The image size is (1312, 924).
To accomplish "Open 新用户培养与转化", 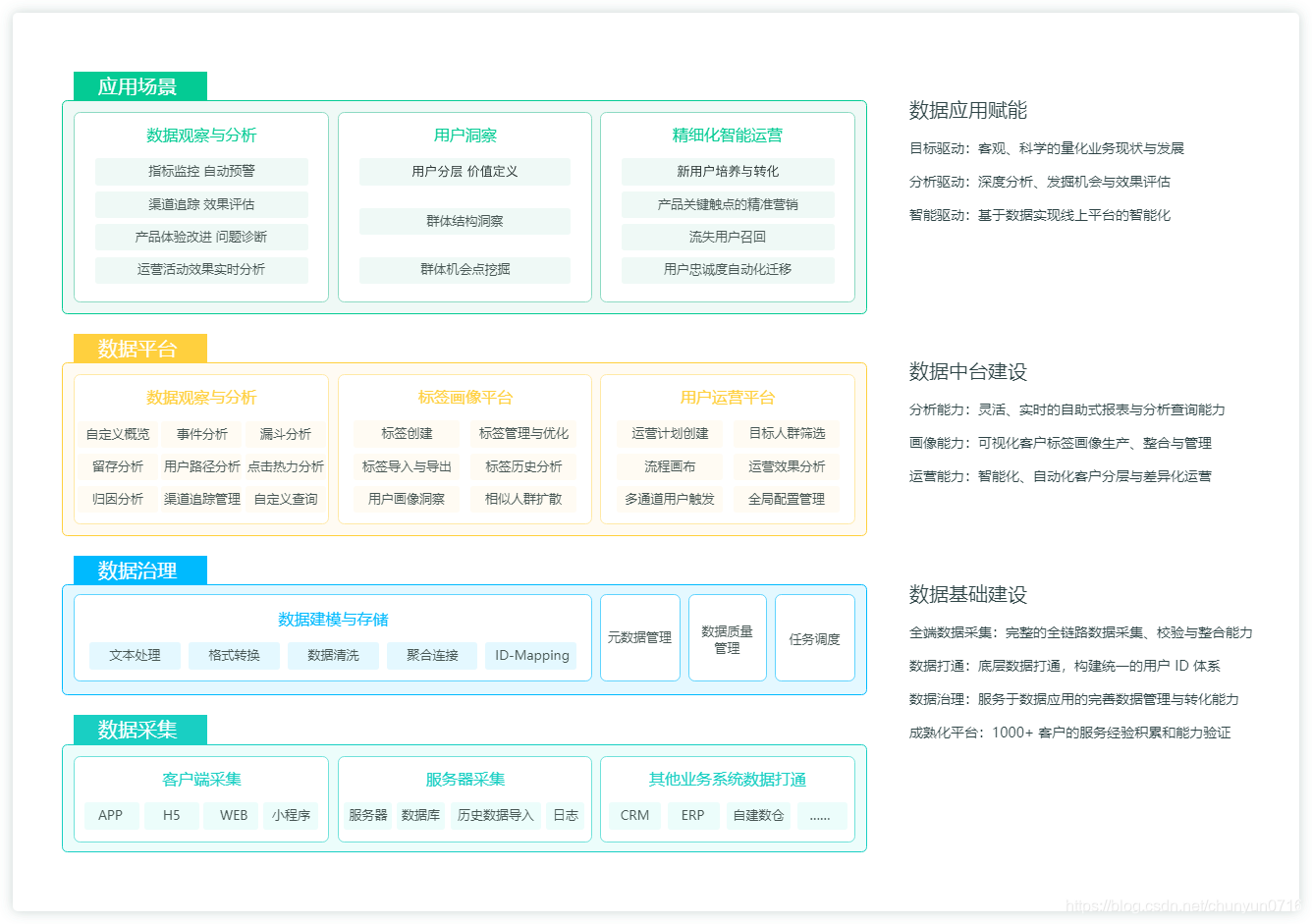I will [x=727, y=172].
